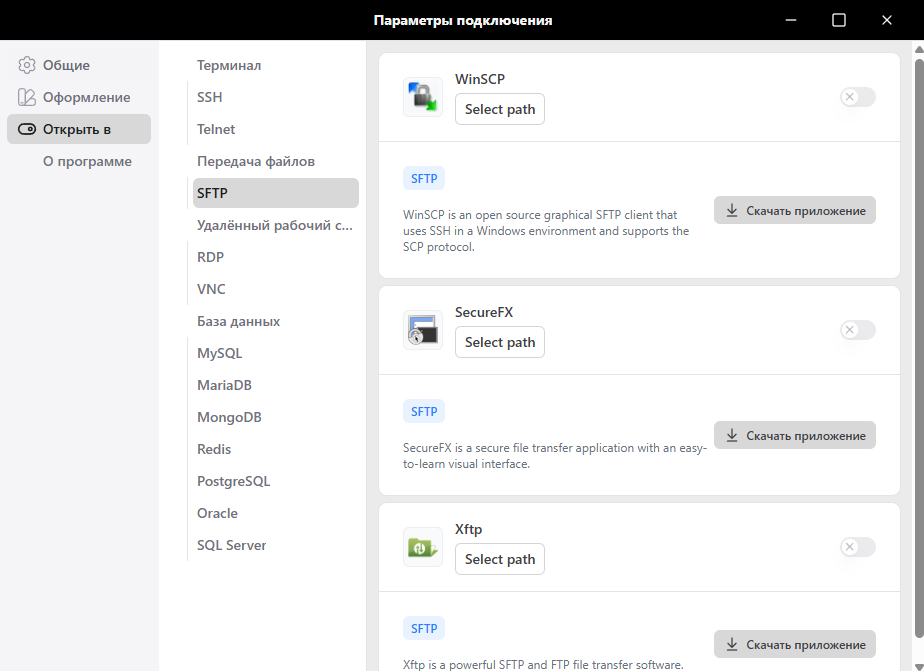Click Select path for WinSCP
The width and height of the screenshot is (924, 671).
tap(500, 109)
